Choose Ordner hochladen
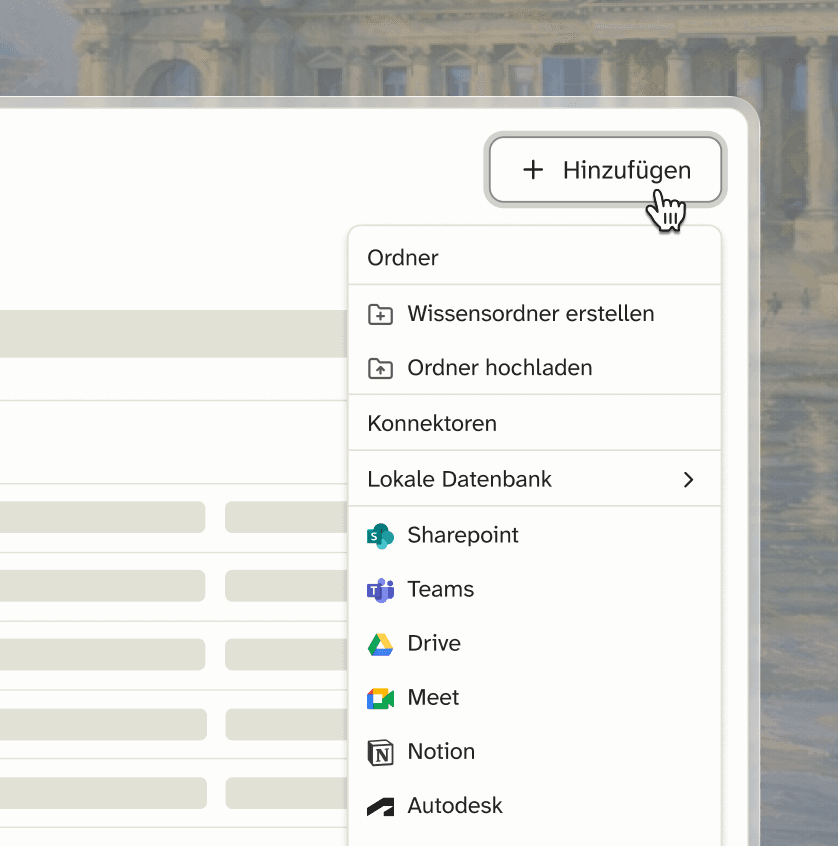 click(534, 368)
